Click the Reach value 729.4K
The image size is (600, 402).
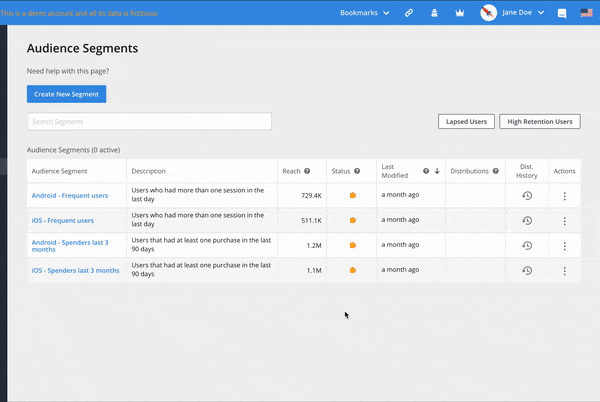click(311, 195)
